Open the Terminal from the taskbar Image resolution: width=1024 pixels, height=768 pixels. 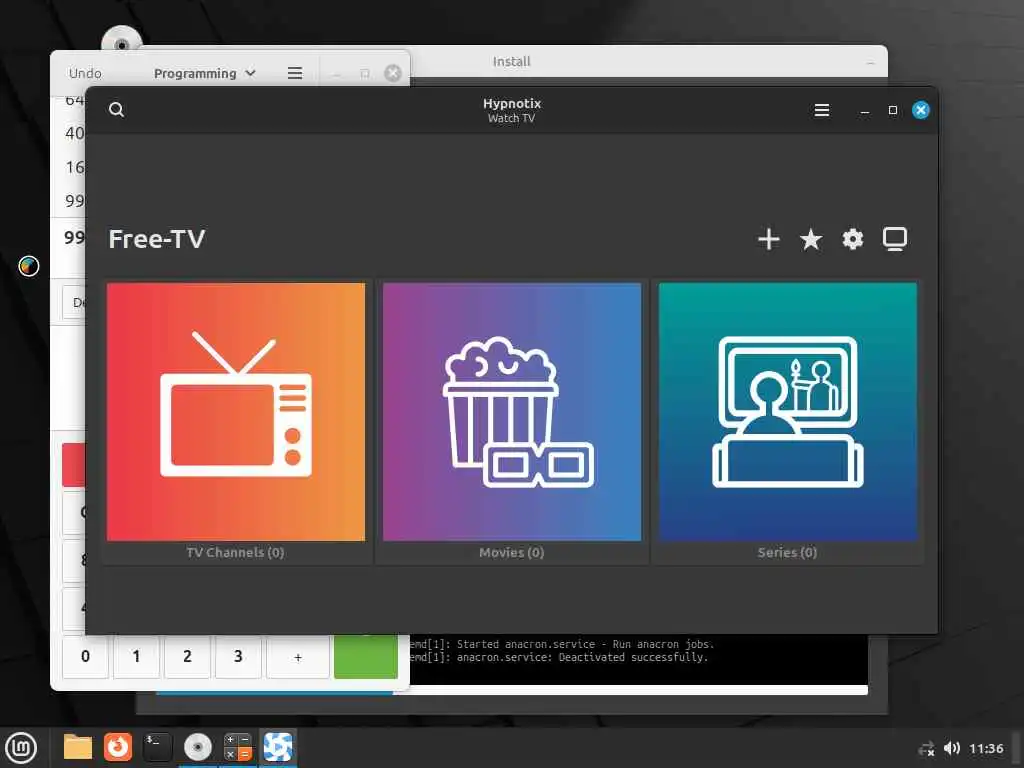click(157, 747)
